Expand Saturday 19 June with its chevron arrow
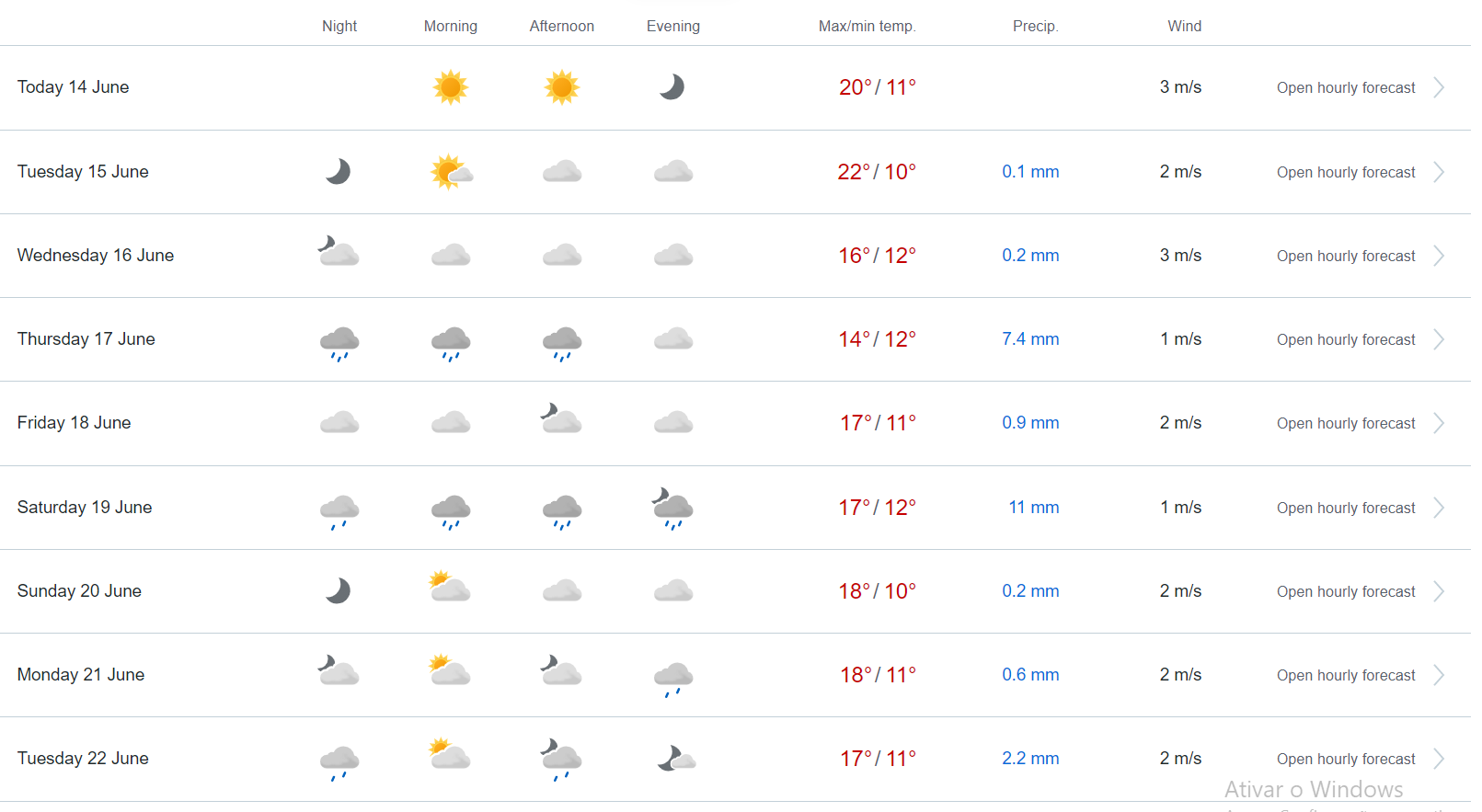 pos(1439,508)
